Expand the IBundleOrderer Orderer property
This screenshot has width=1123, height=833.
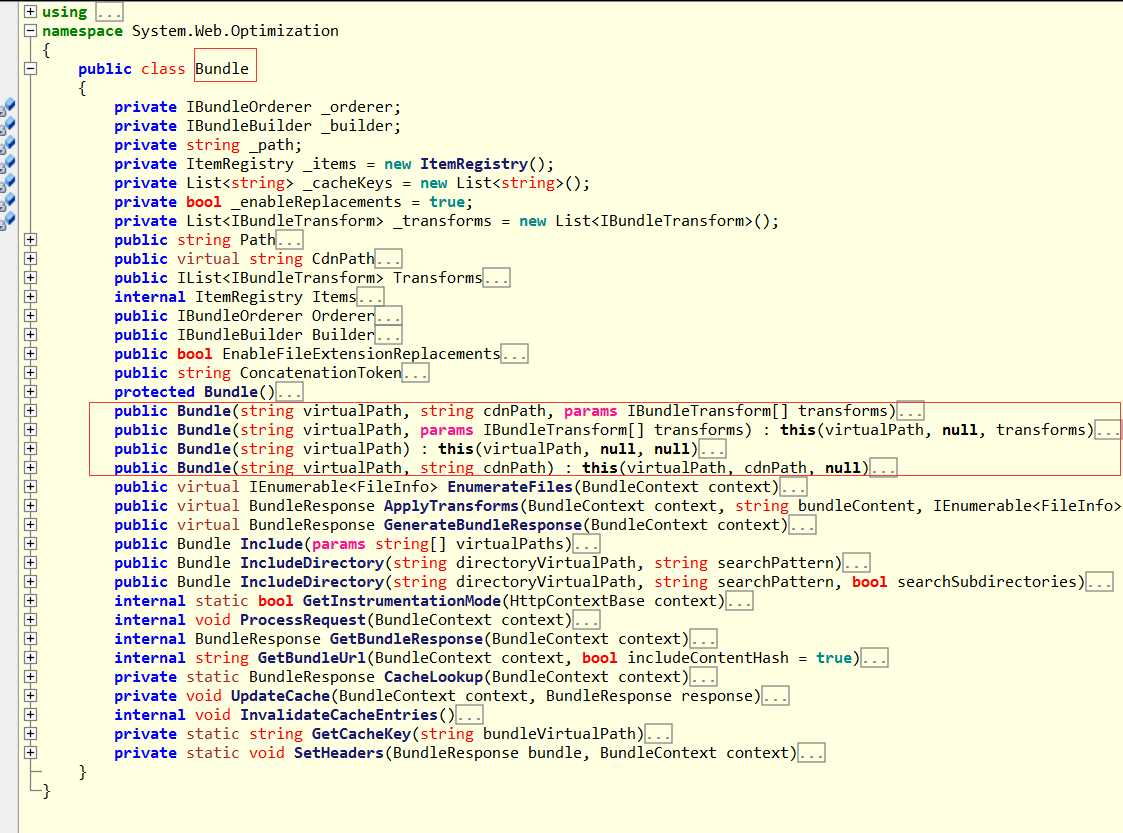tap(30, 316)
